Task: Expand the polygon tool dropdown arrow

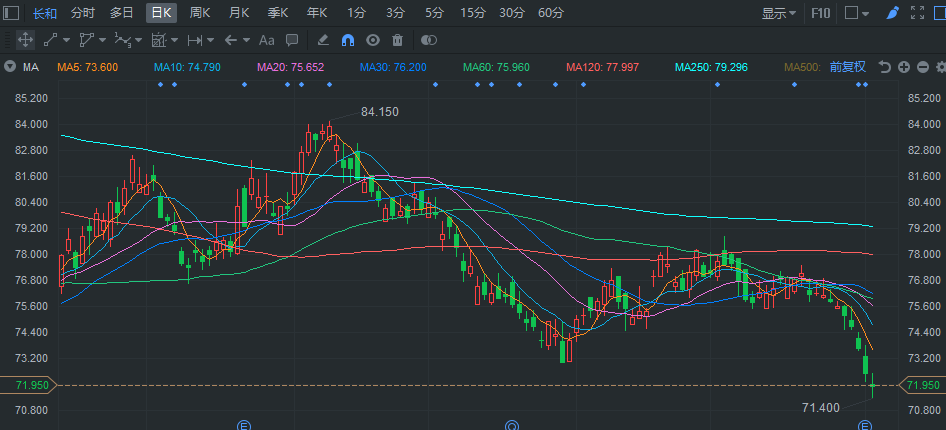Action: point(103,40)
